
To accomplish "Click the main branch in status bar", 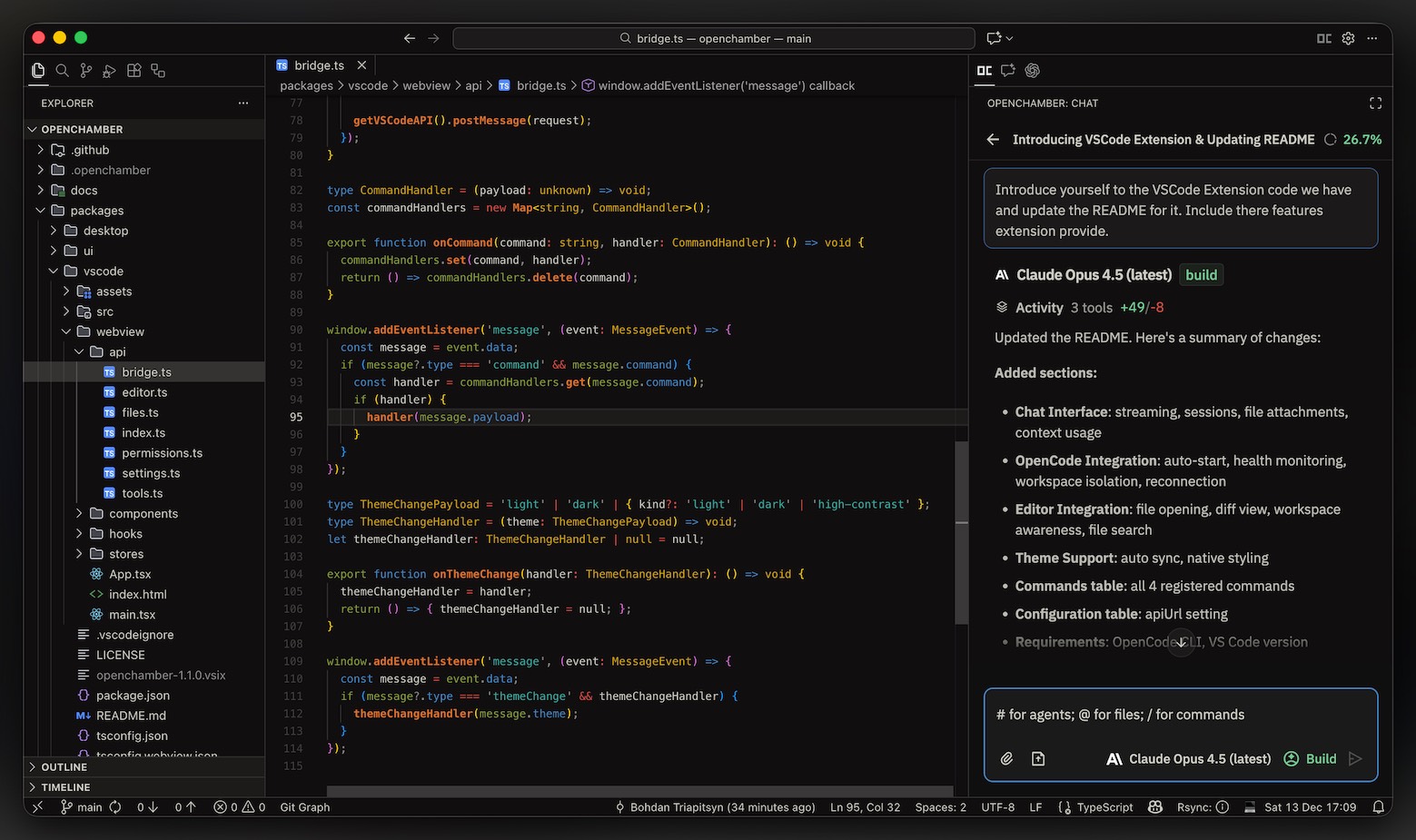I will 81,806.
